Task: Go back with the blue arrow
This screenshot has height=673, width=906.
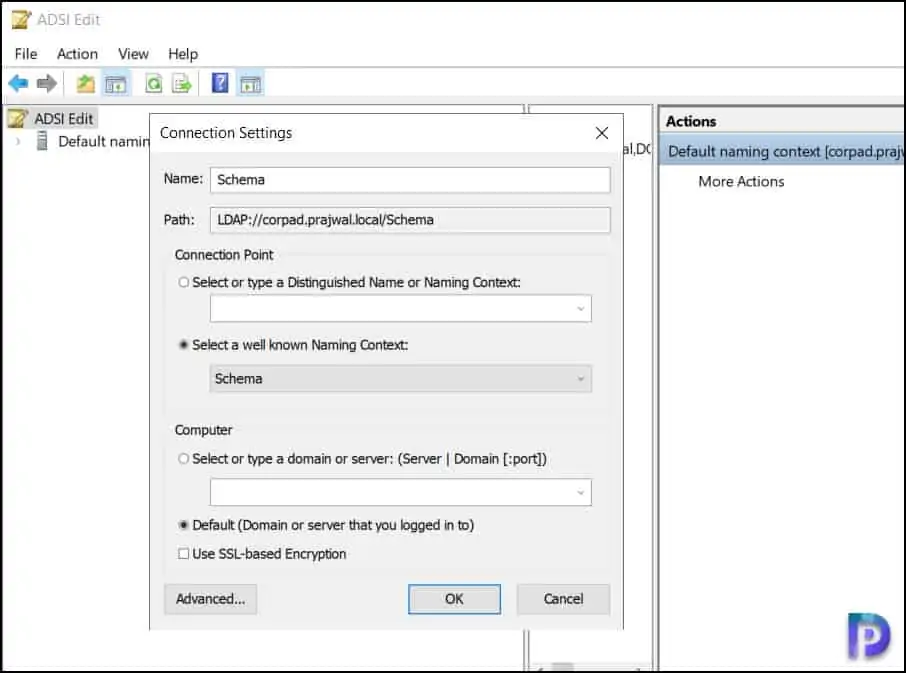Action: coord(18,84)
